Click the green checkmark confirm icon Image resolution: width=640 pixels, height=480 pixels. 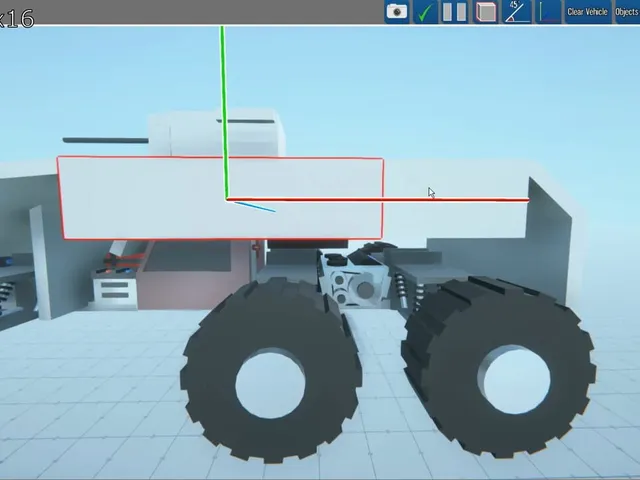(x=426, y=11)
